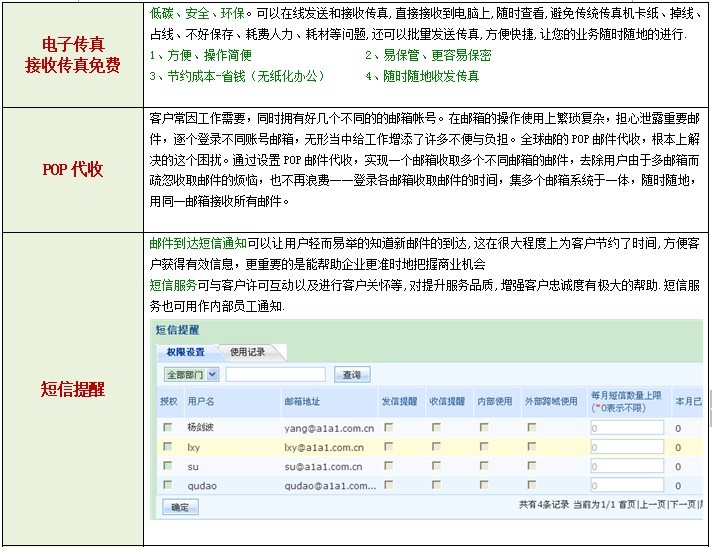The height and width of the screenshot is (547, 712).
Task: Click the line 2、易保管、更容易保密
Action: (428, 55)
